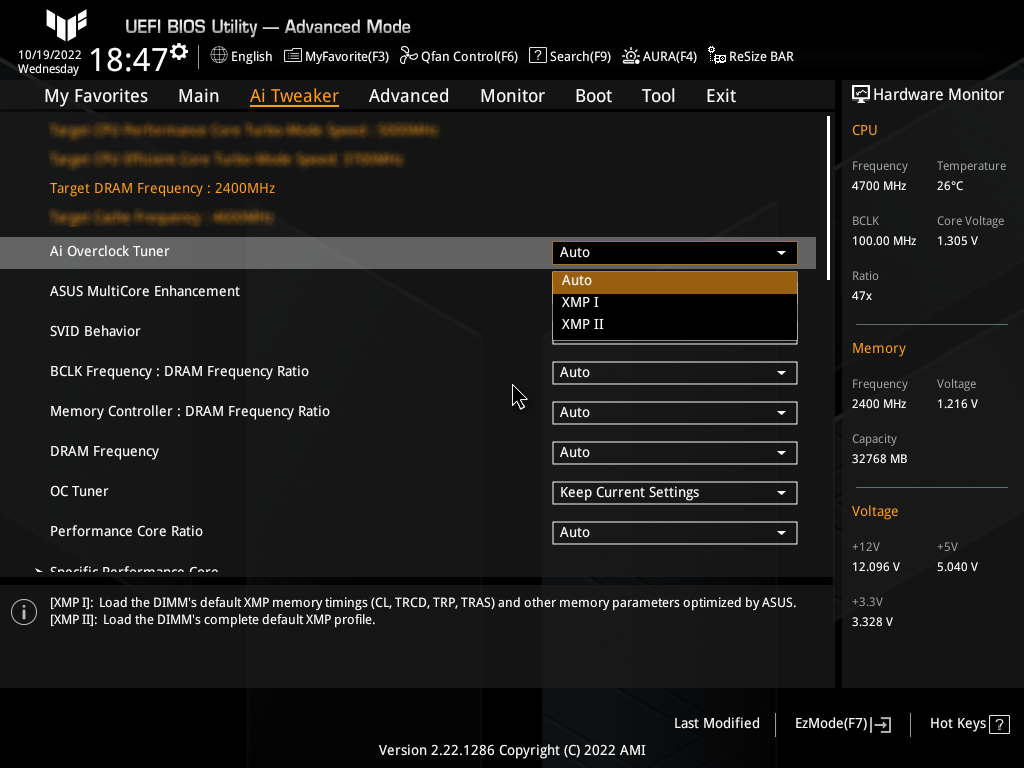Open the Boot menu
The width and height of the screenshot is (1024, 768).
pos(593,96)
